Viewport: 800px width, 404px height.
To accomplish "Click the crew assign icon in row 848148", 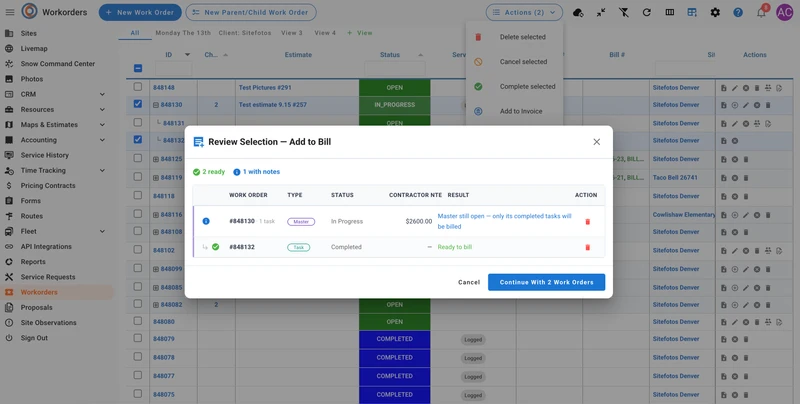I will 768,88.
